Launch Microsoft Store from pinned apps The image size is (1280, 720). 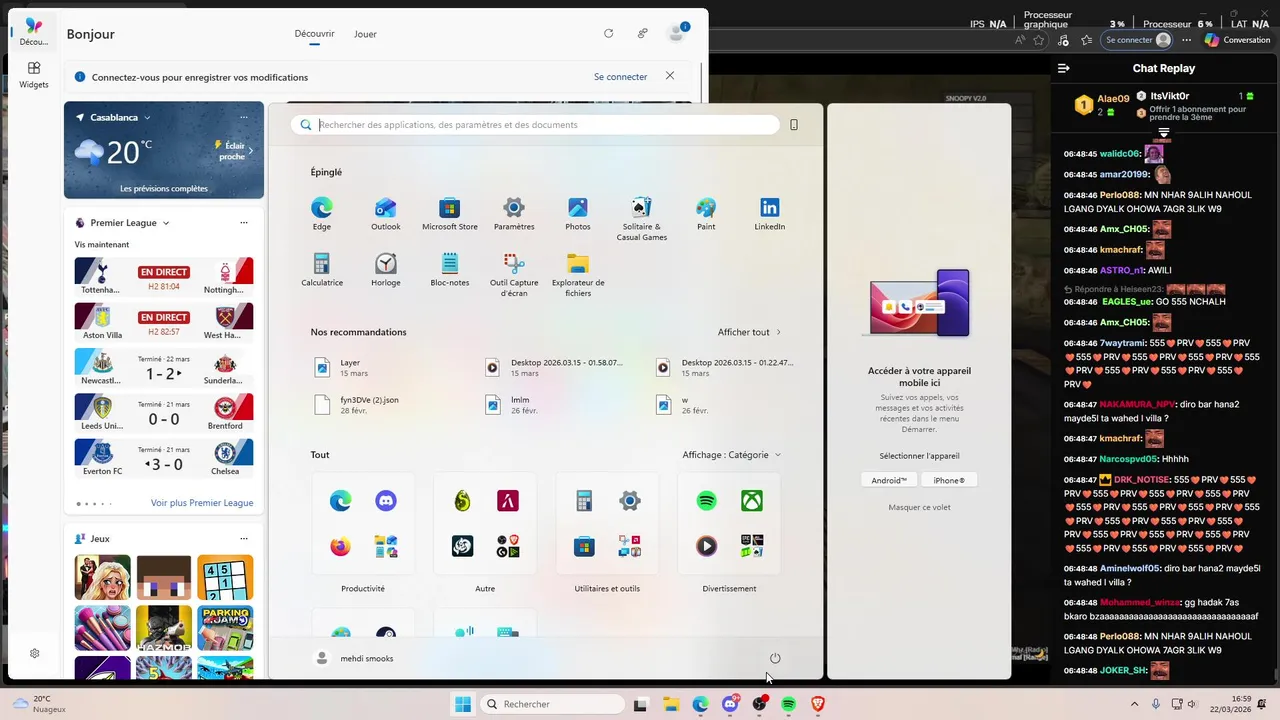point(450,214)
